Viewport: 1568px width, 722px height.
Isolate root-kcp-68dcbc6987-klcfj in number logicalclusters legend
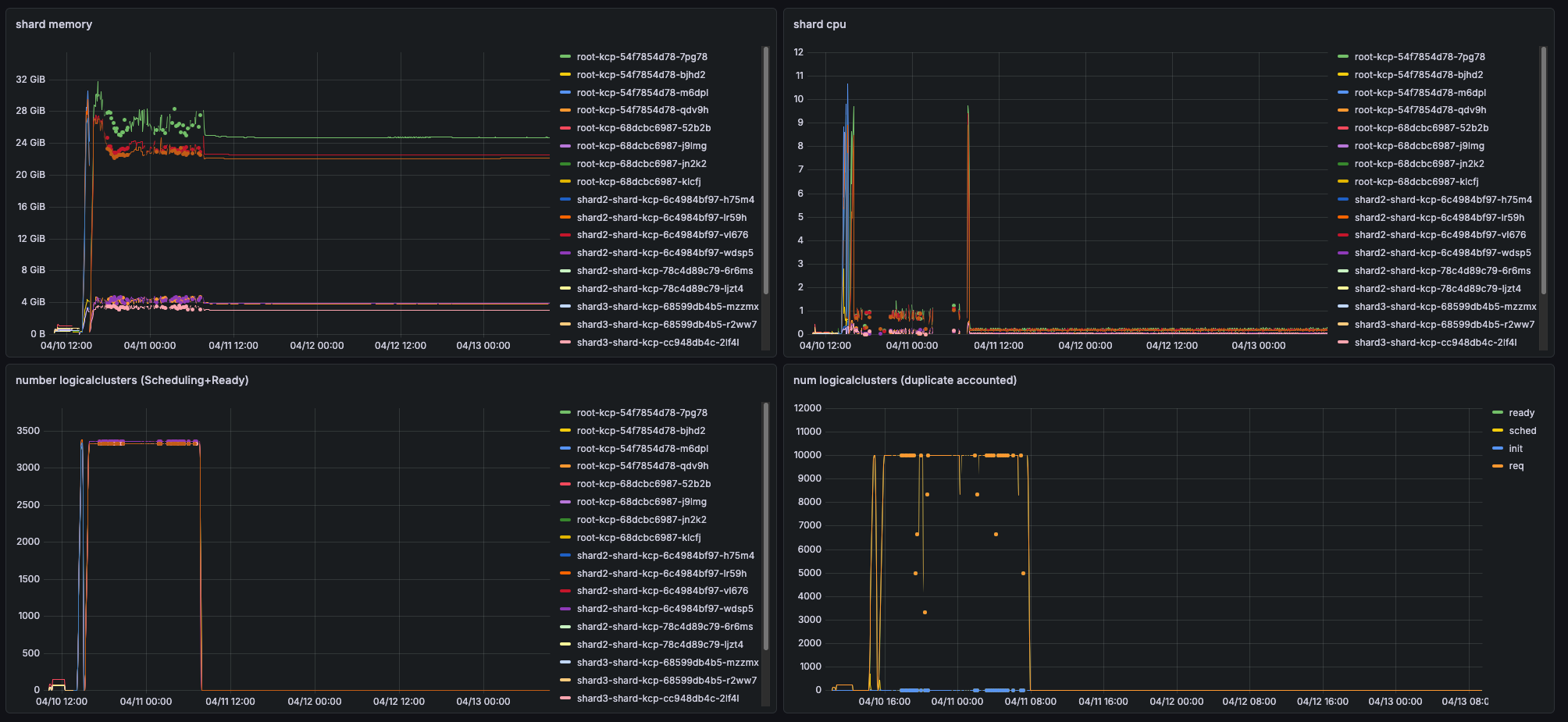coord(639,538)
